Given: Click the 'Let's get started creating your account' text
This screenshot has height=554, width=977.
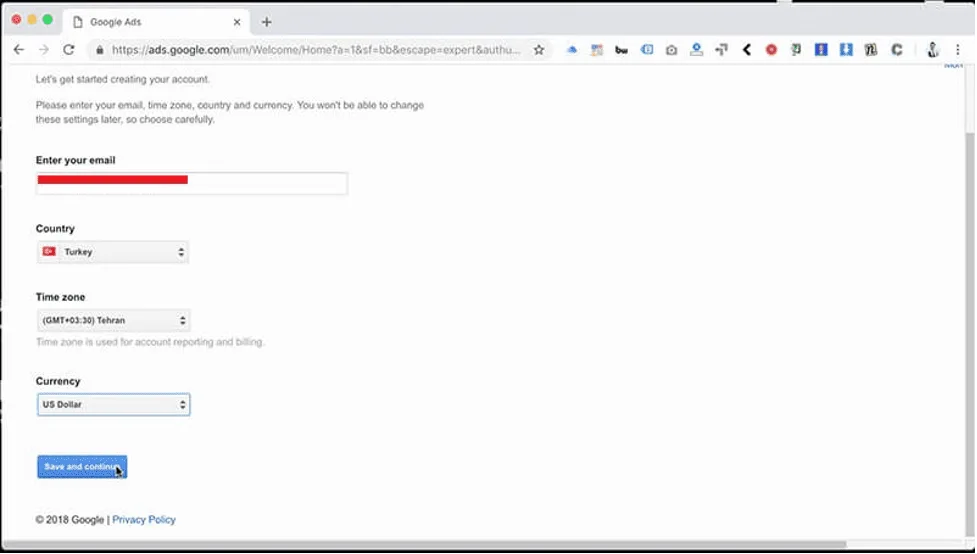Looking at the screenshot, I should point(123,79).
